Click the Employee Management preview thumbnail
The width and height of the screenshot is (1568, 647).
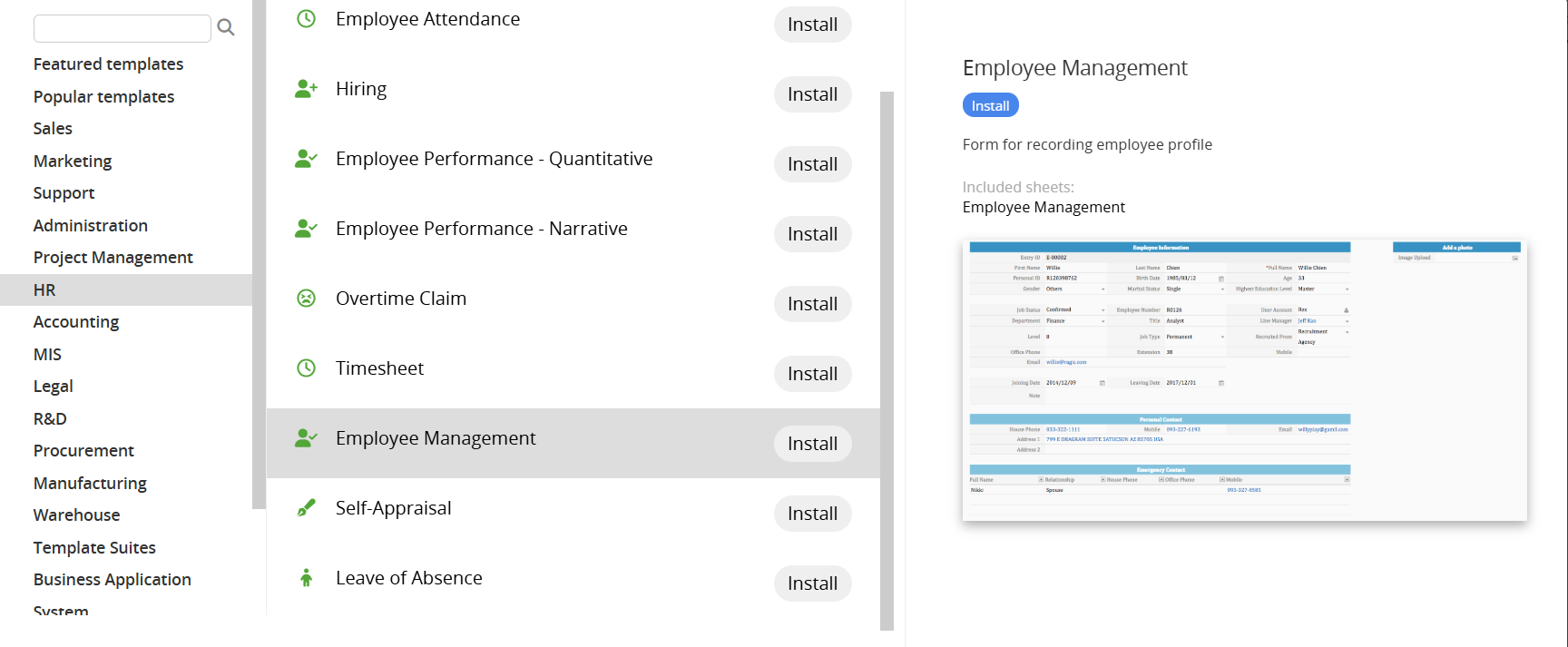pyautogui.click(x=1244, y=380)
